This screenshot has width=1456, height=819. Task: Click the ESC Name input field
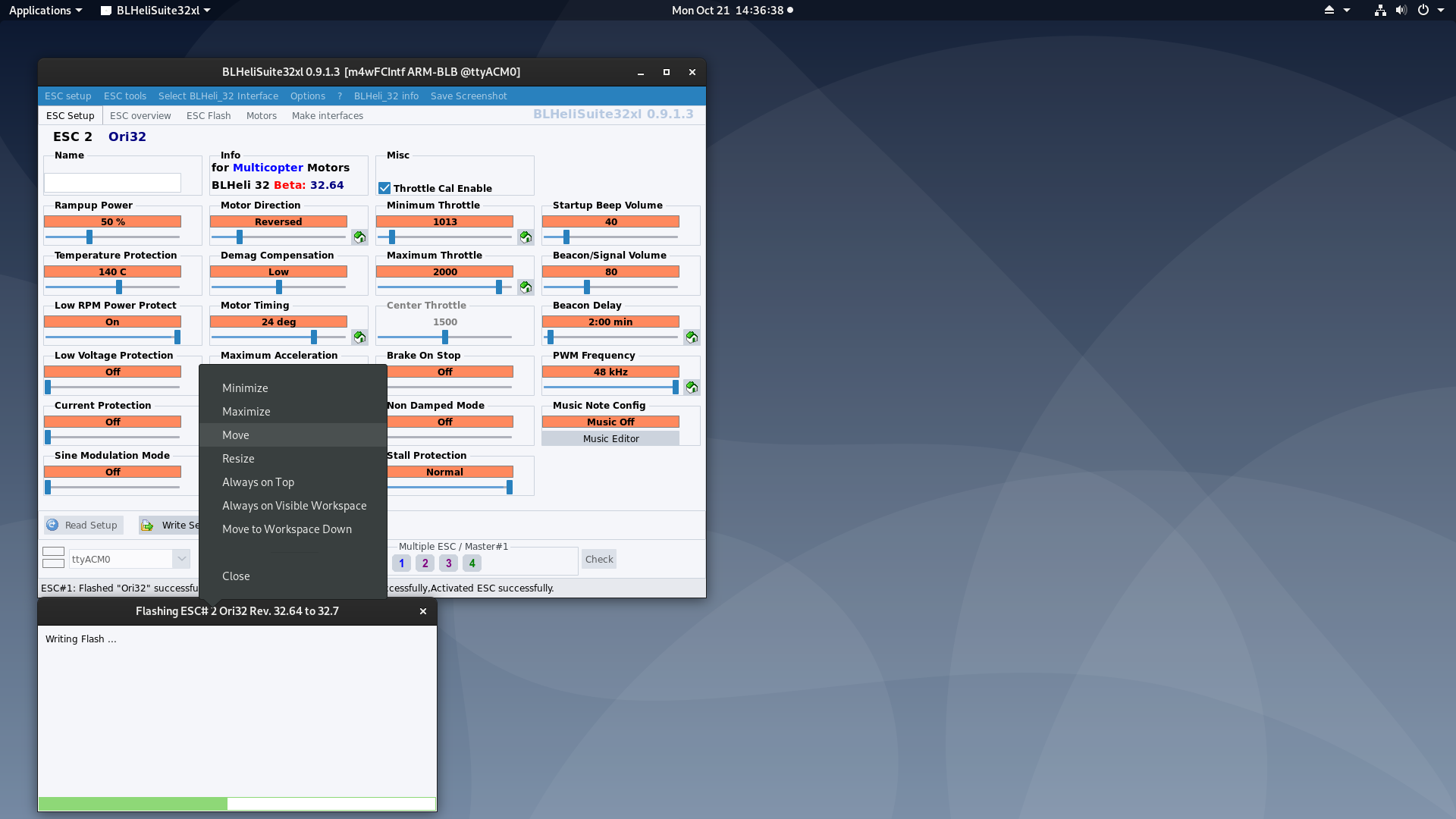coord(112,183)
